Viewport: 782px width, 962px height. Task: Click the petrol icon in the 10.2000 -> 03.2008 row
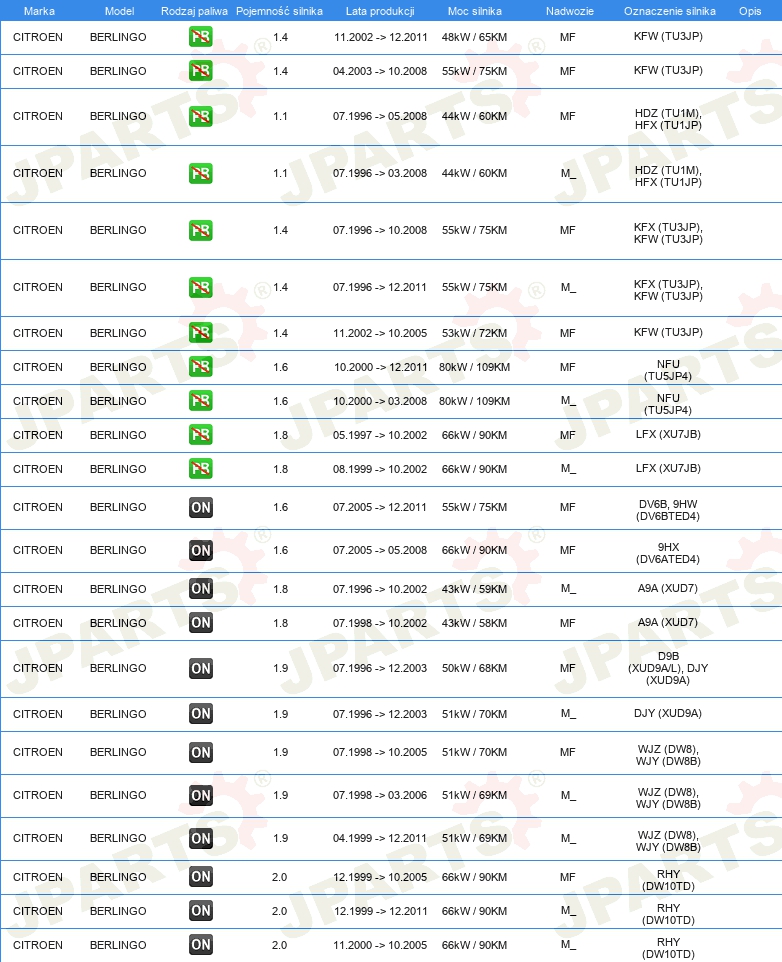point(201,401)
